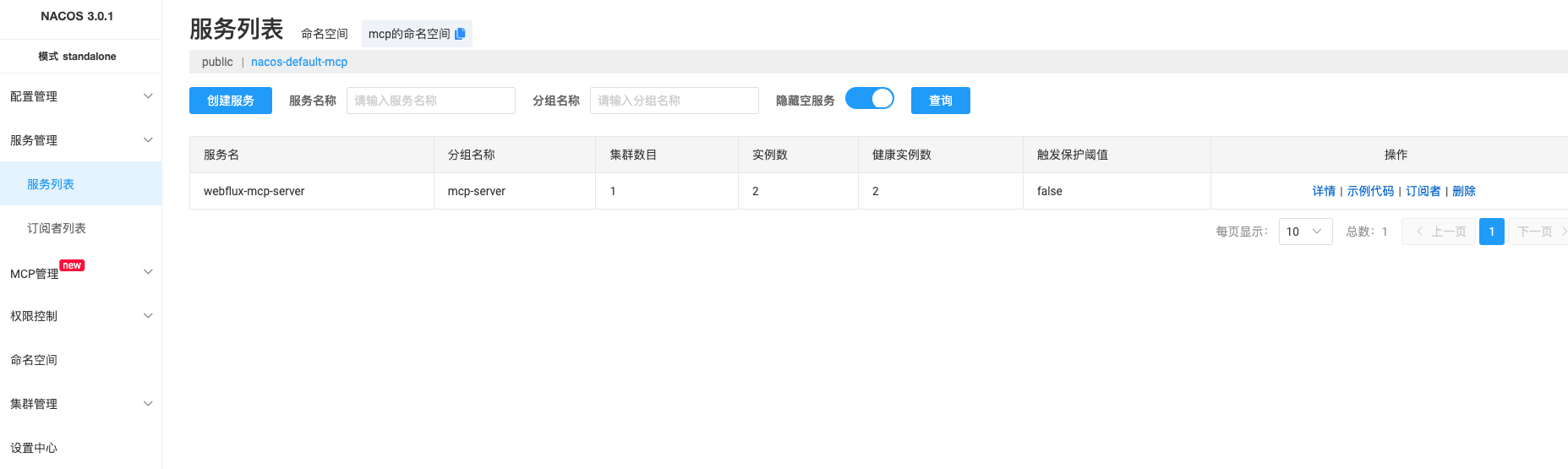The width and height of the screenshot is (1568, 469).
Task: Open 示例代码 for webflux-mcp-server
Action: tap(1370, 191)
